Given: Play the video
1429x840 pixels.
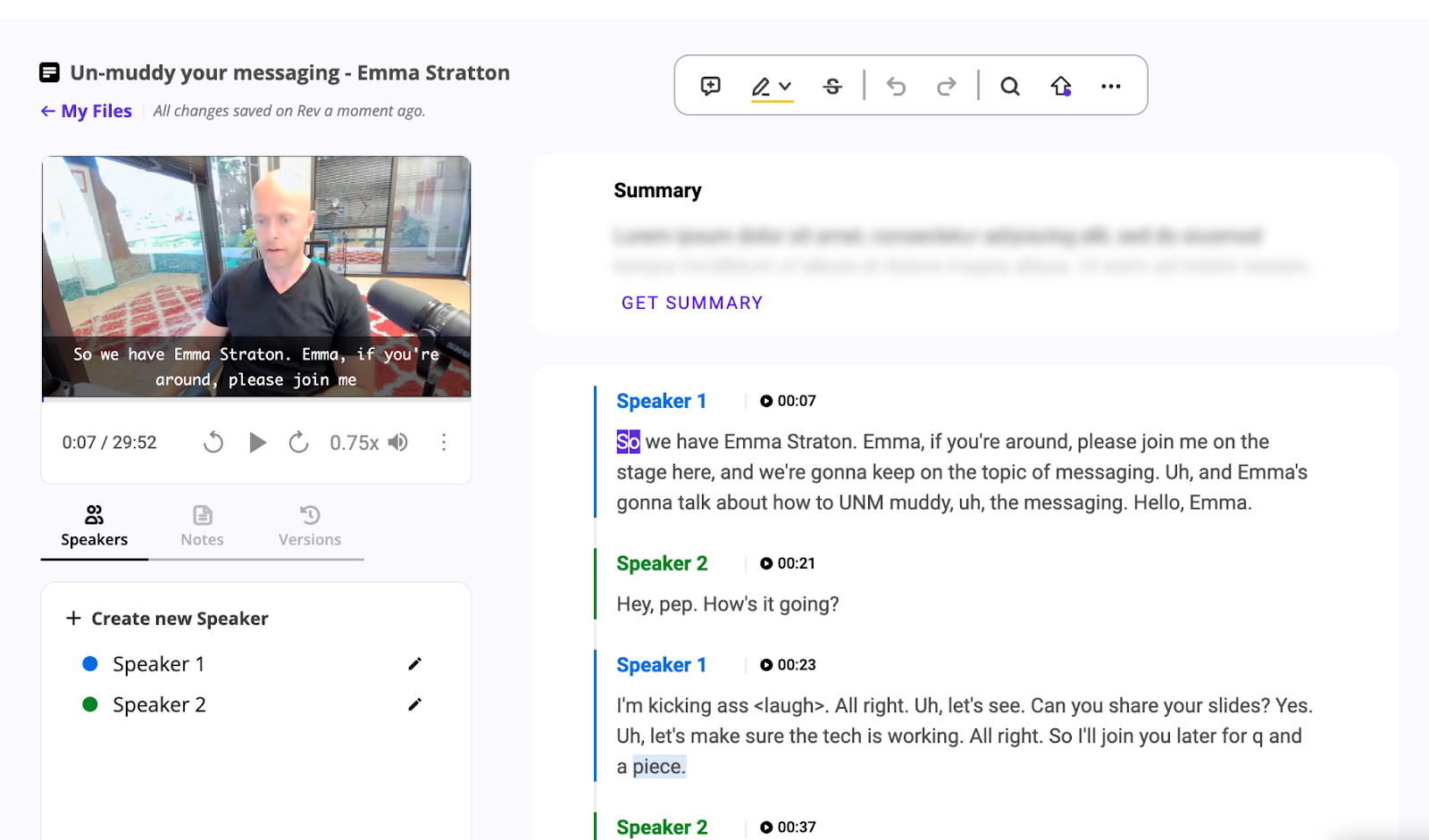Looking at the screenshot, I should 257,442.
